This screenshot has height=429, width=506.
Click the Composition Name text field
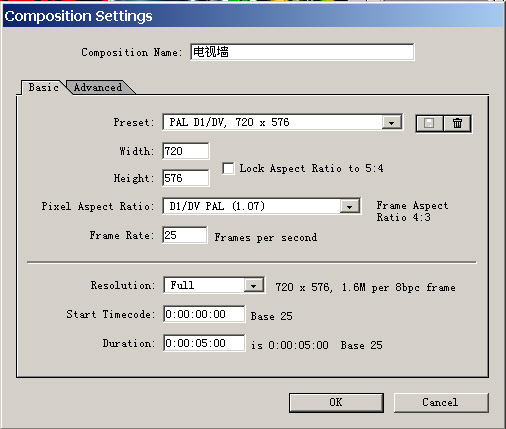302,52
